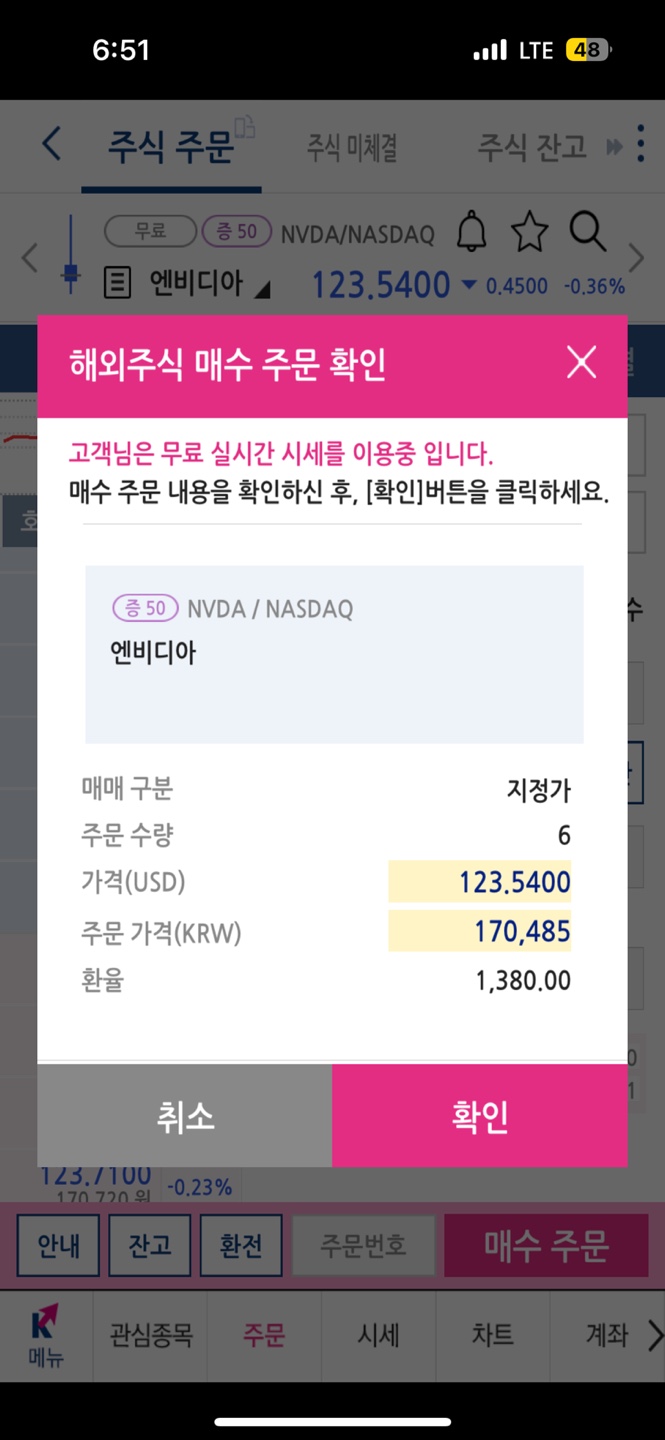The image size is (665, 1440).
Task: Open stock search with magnifier icon
Action: [x=588, y=232]
